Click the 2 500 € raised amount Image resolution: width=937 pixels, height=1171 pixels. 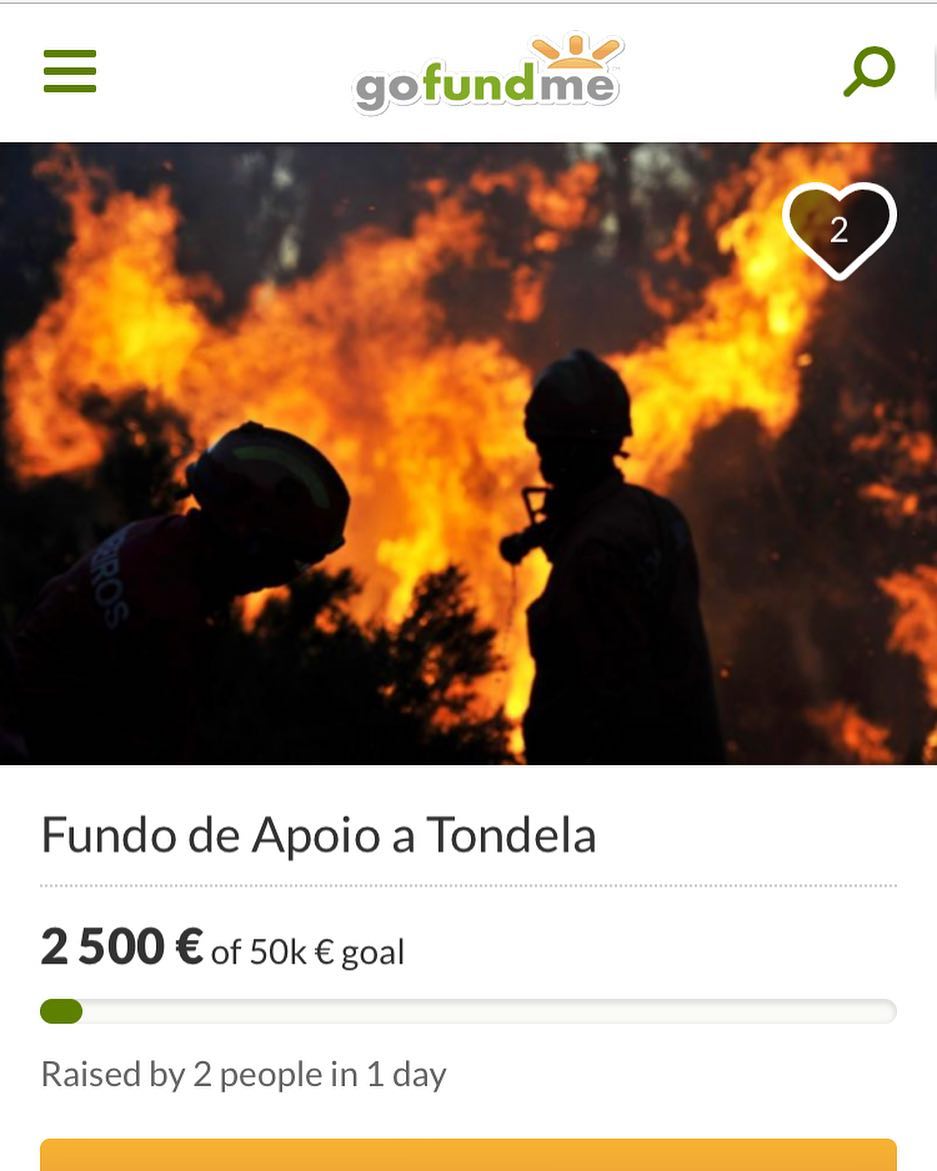click(122, 947)
